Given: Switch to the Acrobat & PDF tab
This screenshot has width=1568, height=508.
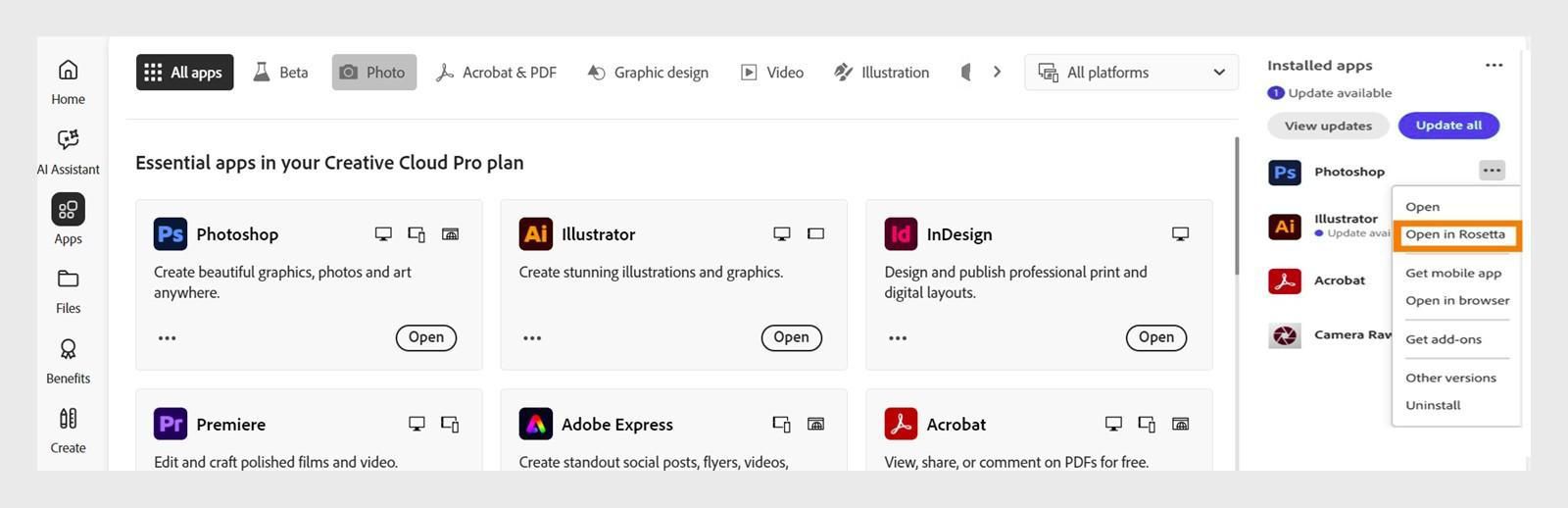Looking at the screenshot, I should point(497,73).
